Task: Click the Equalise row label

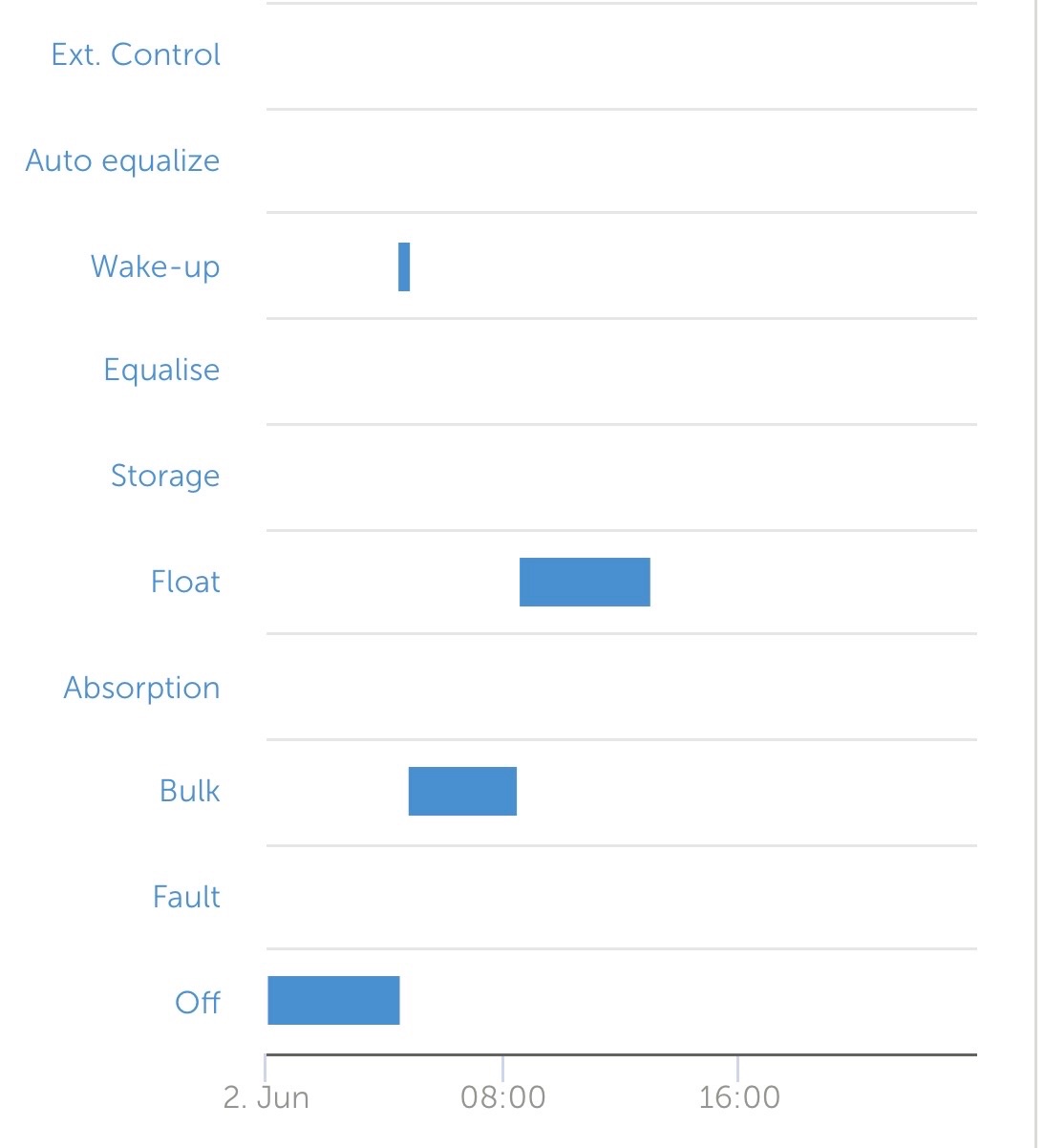Action: [161, 371]
